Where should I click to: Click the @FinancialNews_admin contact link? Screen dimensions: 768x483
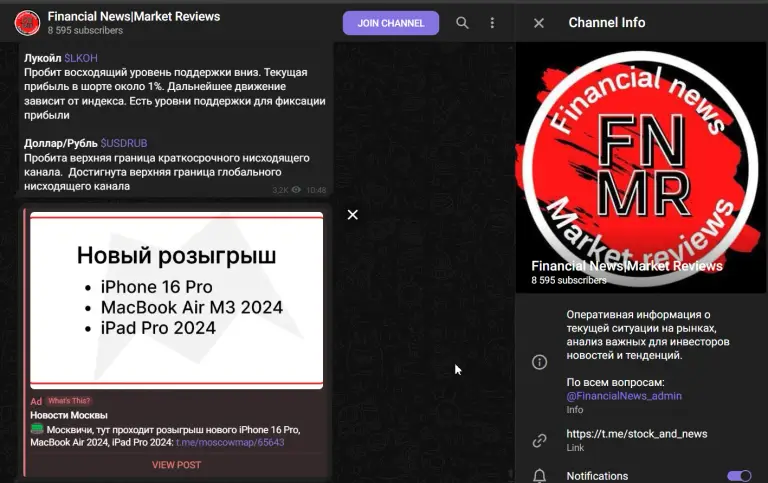pyautogui.click(x=624, y=396)
